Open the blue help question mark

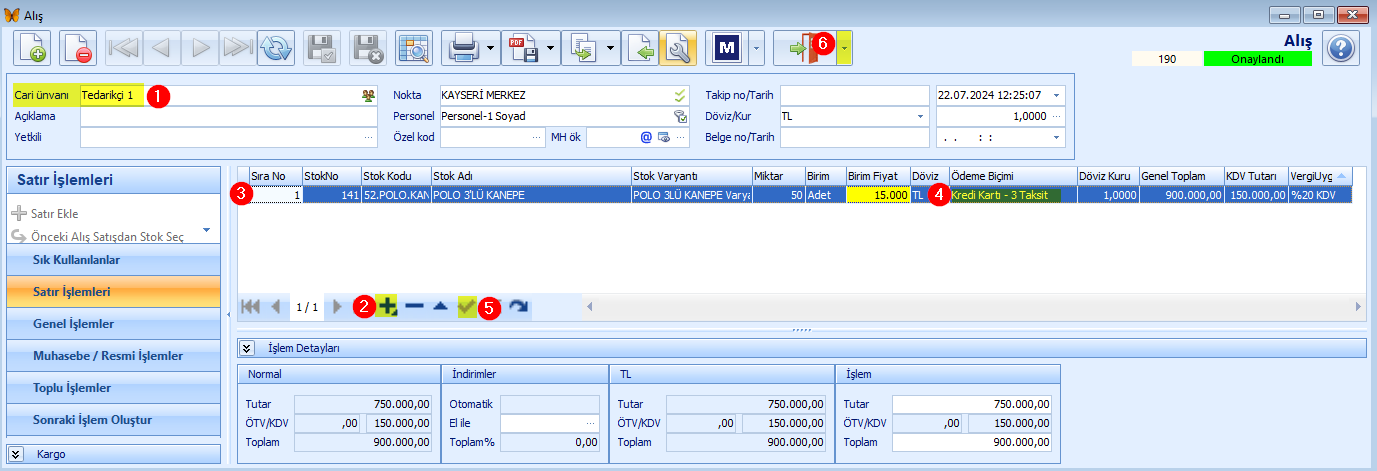coord(1340,47)
